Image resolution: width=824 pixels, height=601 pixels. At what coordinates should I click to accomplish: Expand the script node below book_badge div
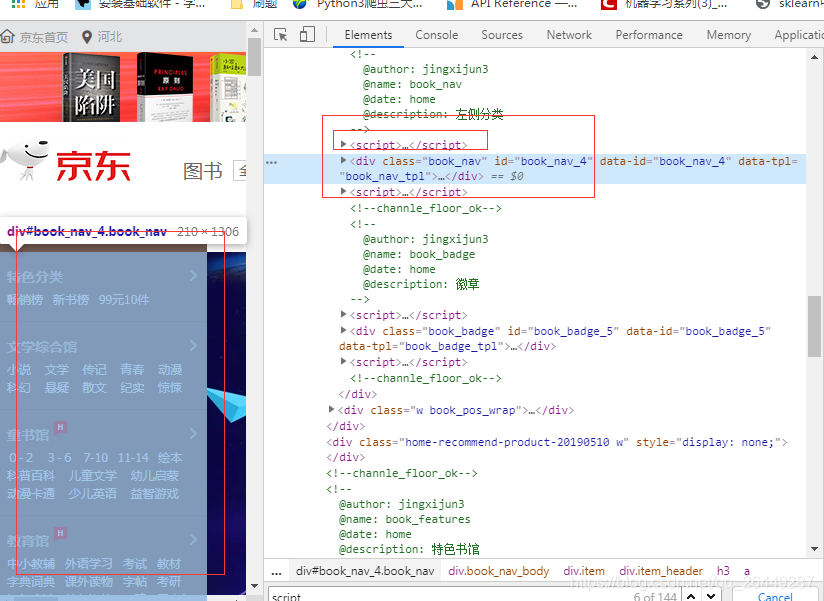pos(344,361)
